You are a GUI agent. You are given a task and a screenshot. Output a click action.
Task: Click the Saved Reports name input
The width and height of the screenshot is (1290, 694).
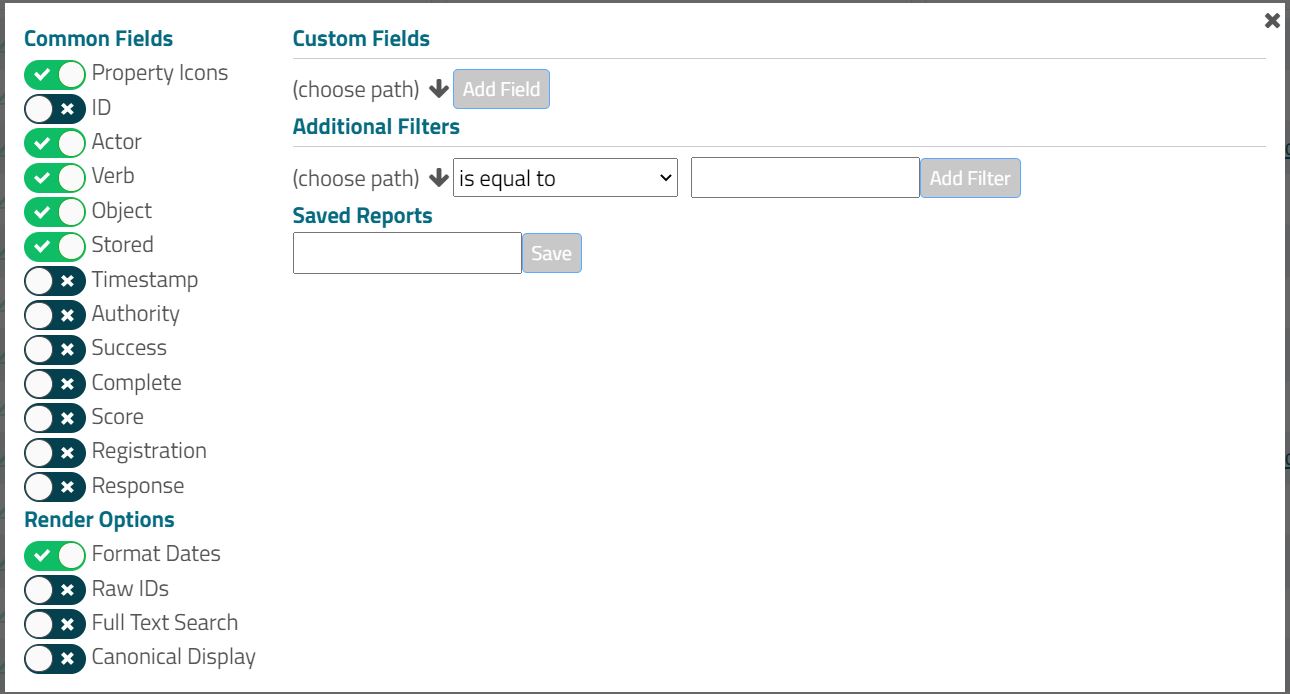coord(406,253)
